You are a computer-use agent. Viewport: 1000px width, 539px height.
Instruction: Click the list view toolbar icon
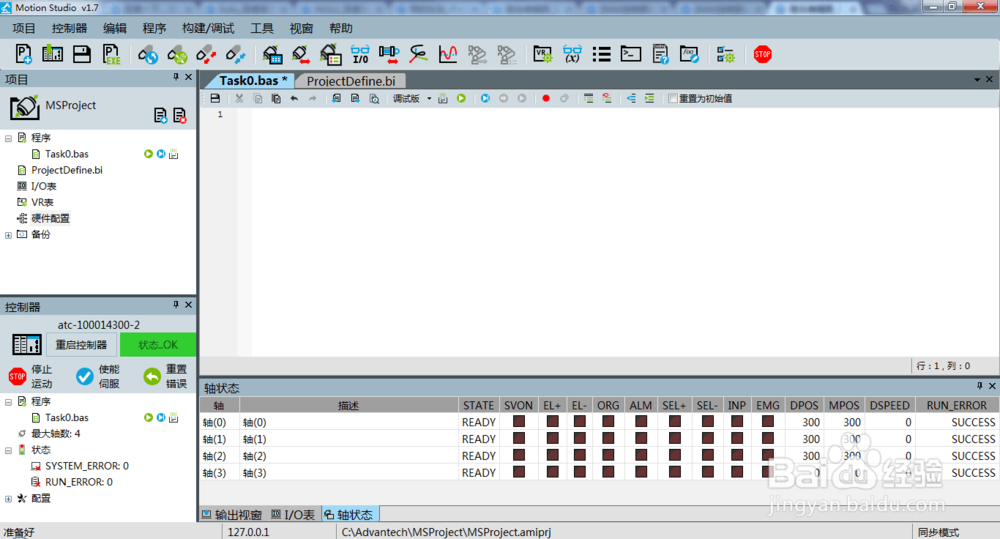601,54
